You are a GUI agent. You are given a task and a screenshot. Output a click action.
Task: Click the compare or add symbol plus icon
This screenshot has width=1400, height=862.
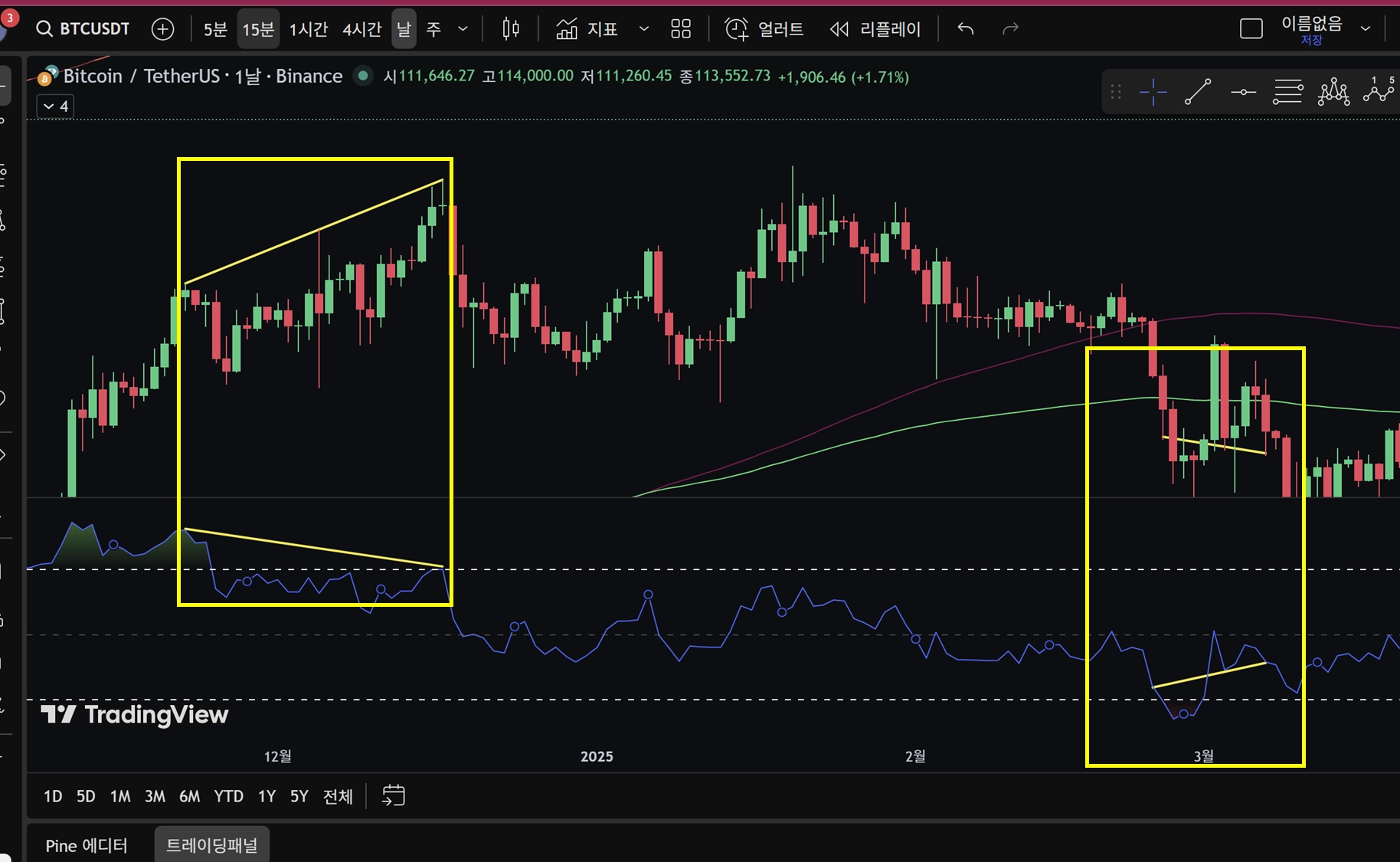tap(162, 29)
